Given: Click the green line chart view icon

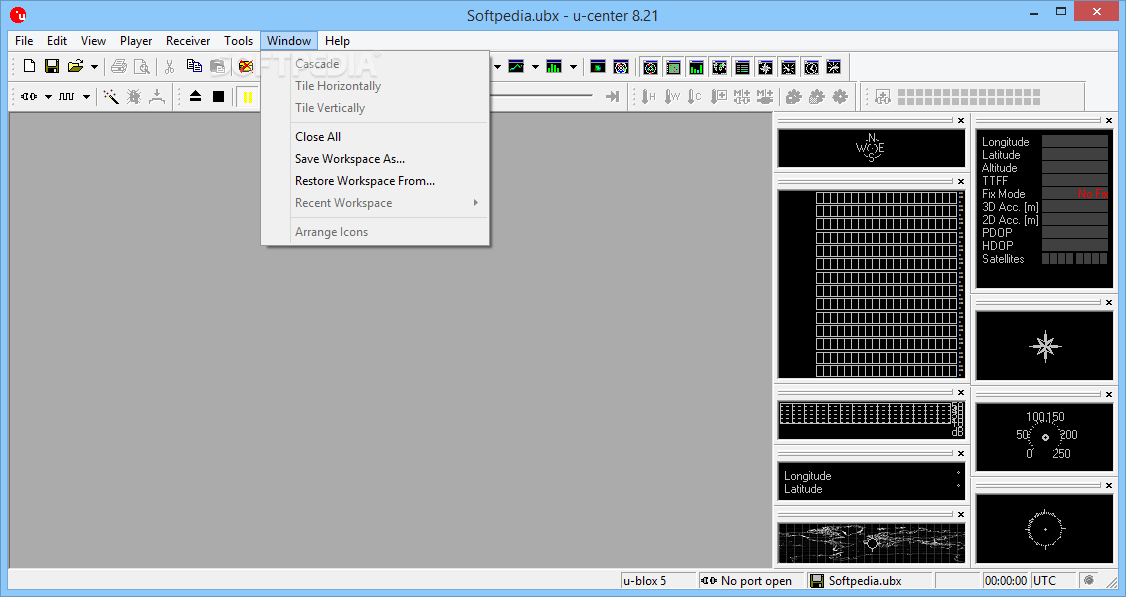Looking at the screenshot, I should coord(516,67).
